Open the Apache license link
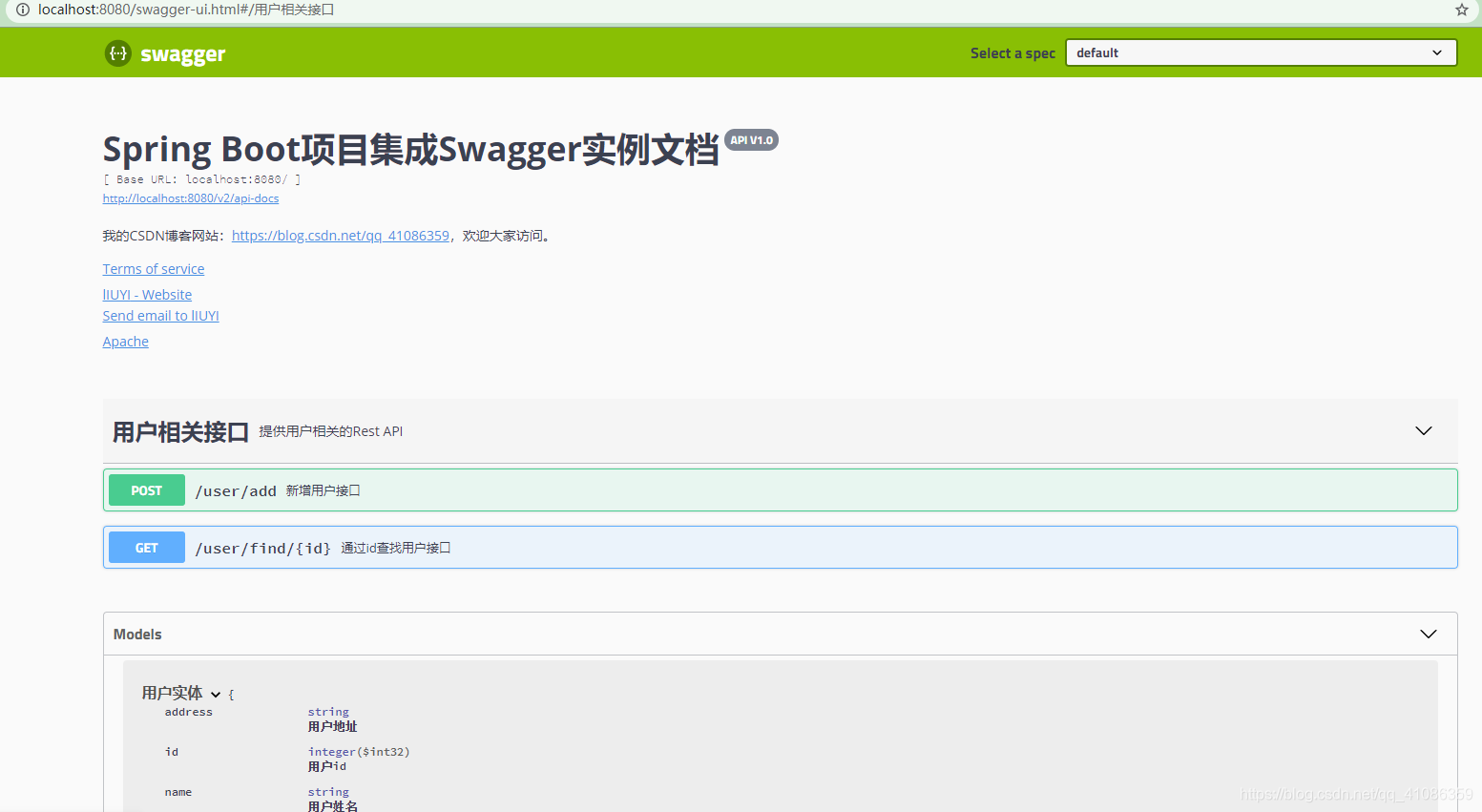The width and height of the screenshot is (1482, 812). coord(126,342)
